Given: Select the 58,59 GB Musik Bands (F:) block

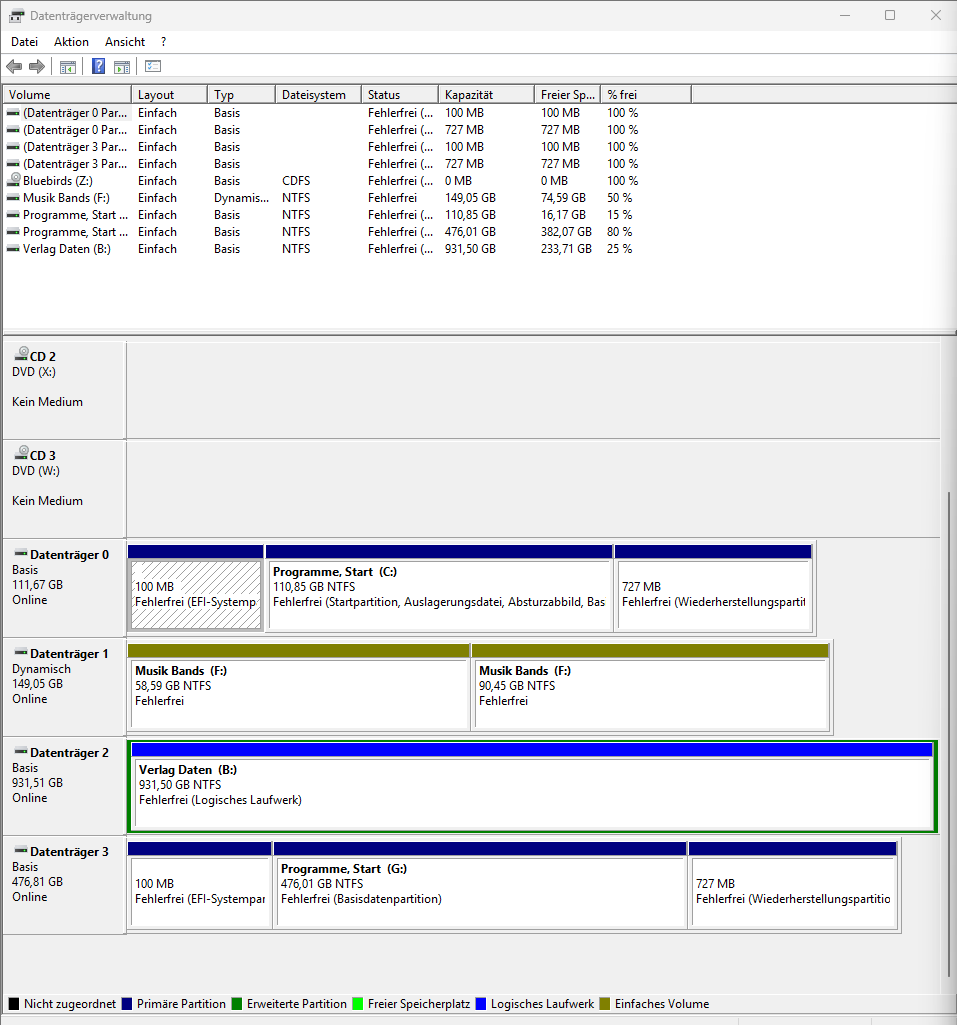Looking at the screenshot, I should coord(299,687).
